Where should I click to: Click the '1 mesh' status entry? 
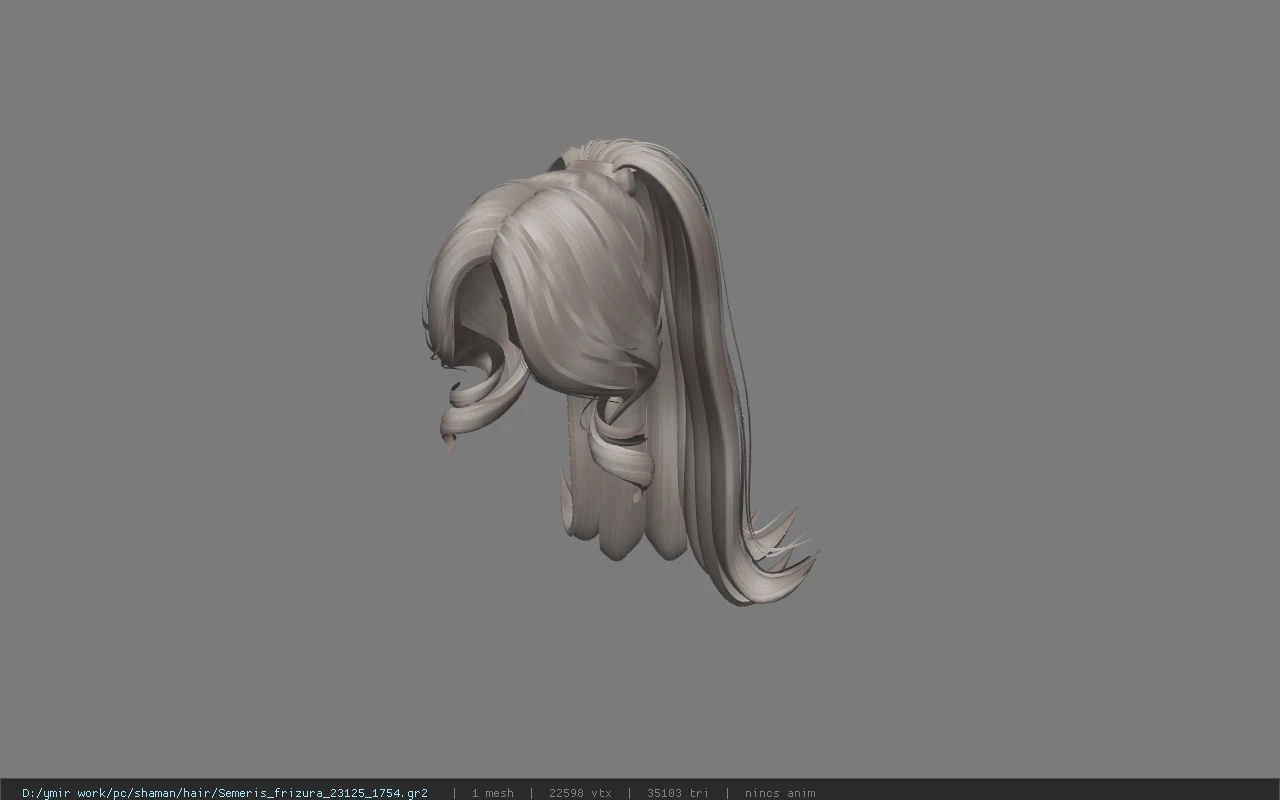click(x=492, y=793)
